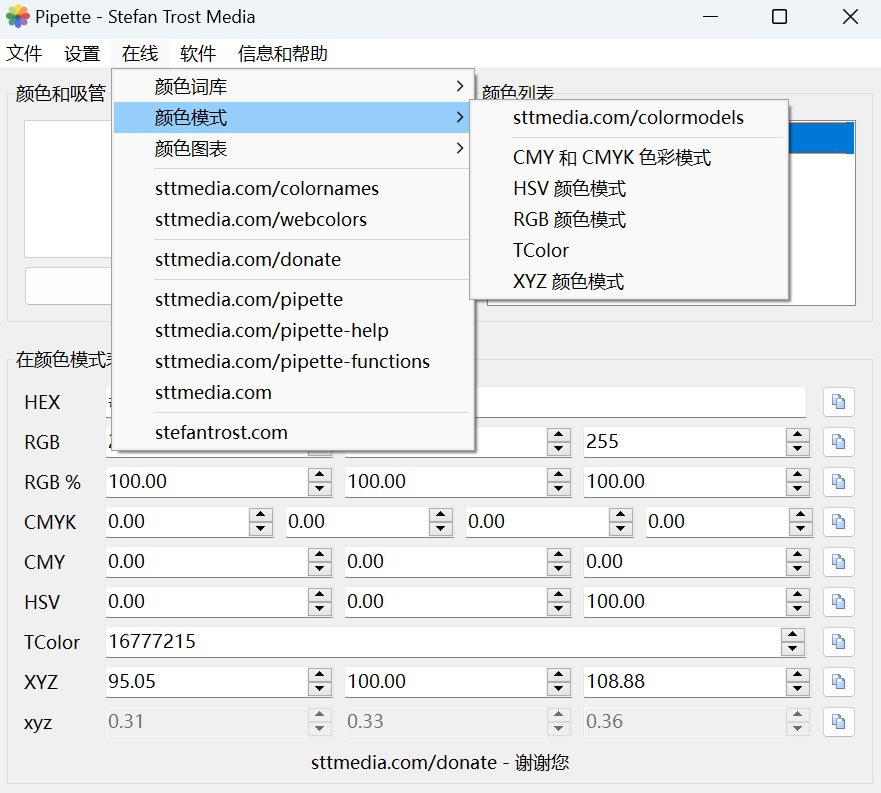Open the sttmedia.com/colormodels link
The width and height of the screenshot is (881, 793).
pyautogui.click(x=628, y=118)
